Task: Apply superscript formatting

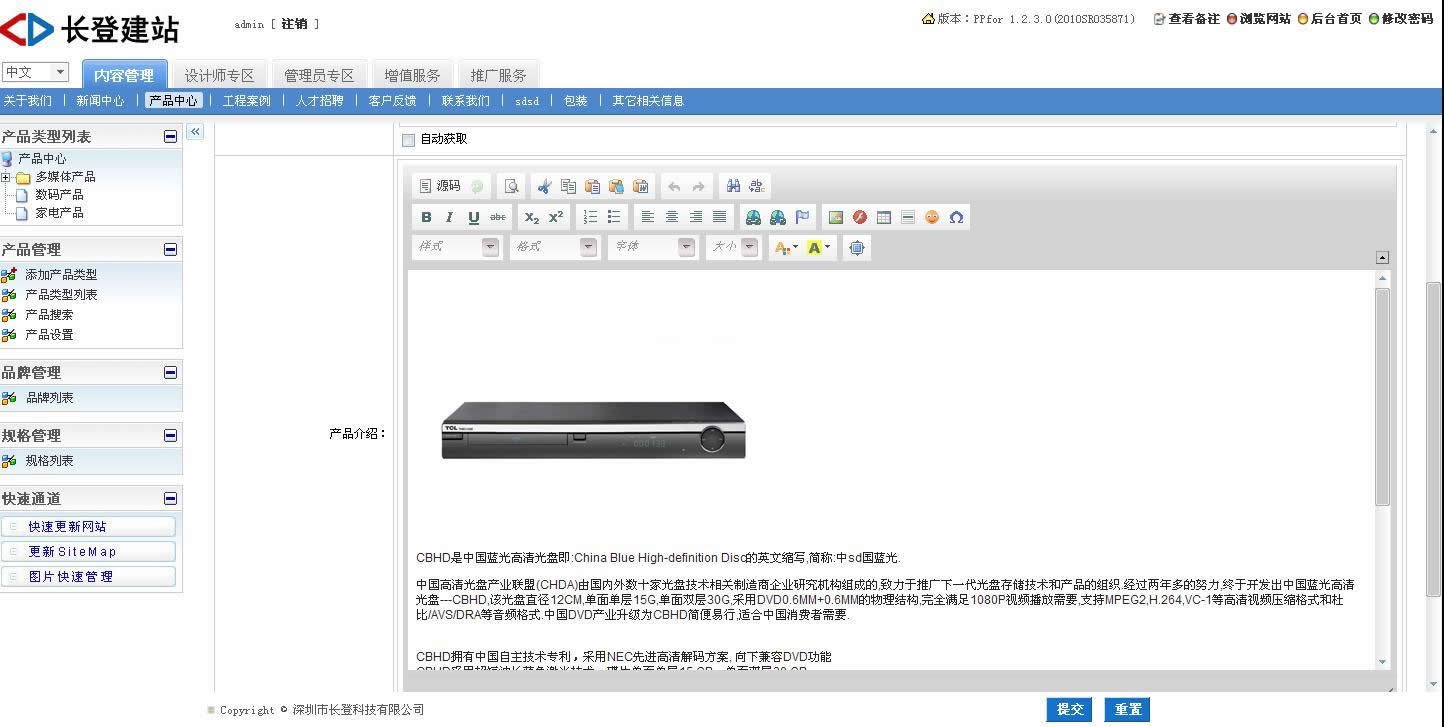Action: (x=556, y=217)
